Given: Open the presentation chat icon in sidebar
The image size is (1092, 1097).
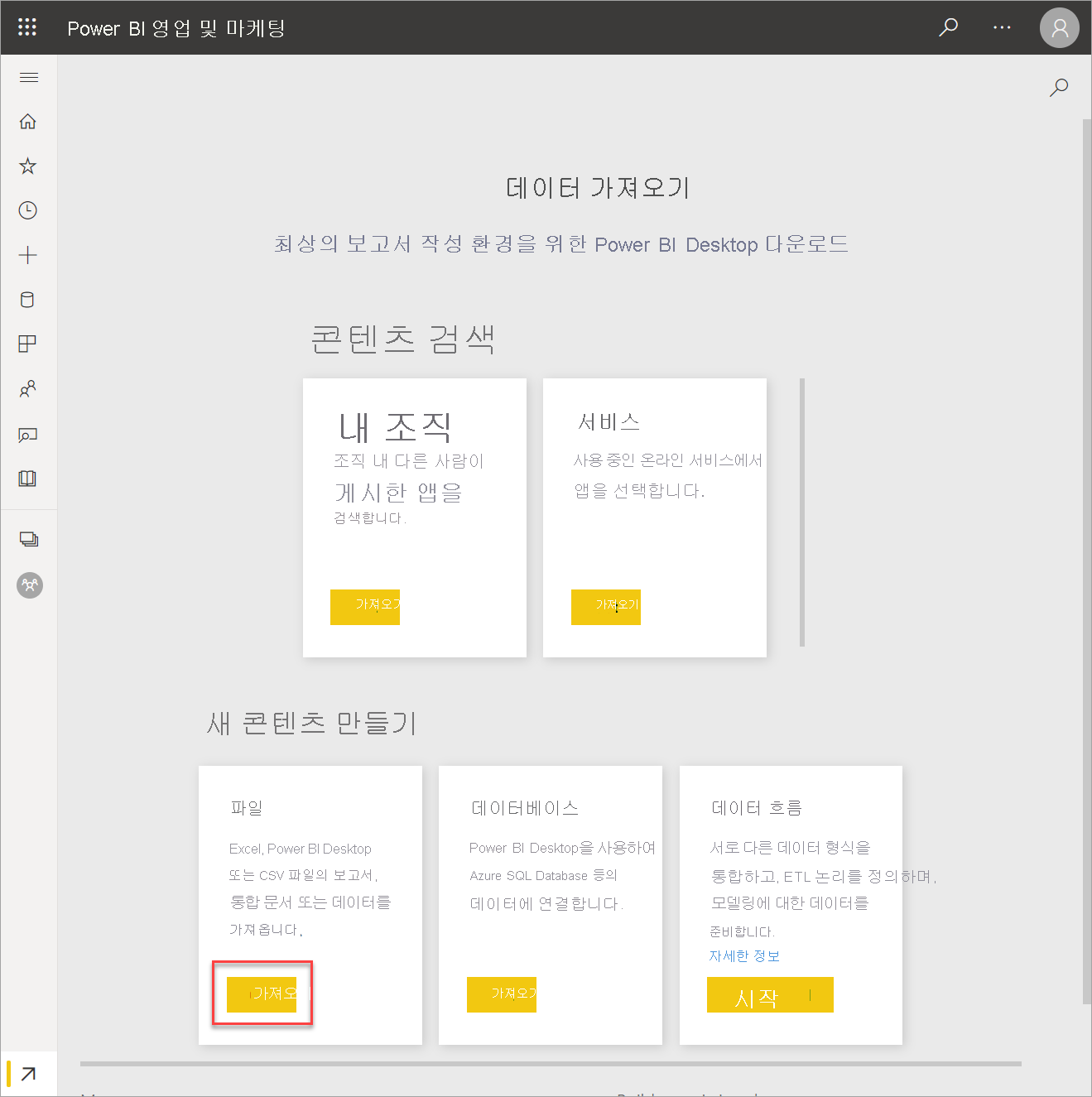Looking at the screenshot, I should click(28, 435).
